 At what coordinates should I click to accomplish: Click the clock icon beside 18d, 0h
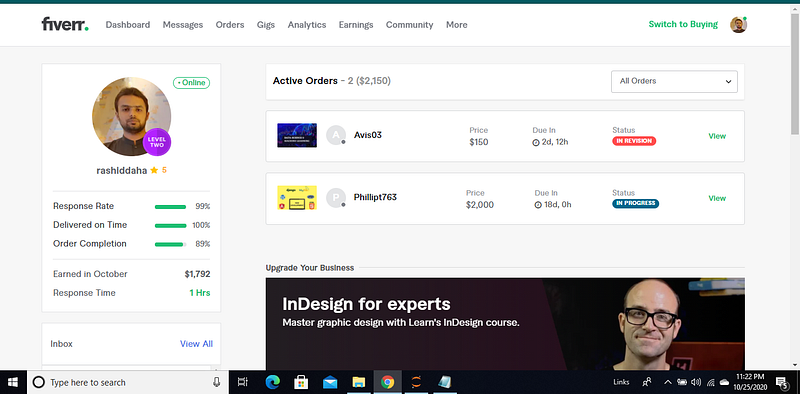[538, 205]
